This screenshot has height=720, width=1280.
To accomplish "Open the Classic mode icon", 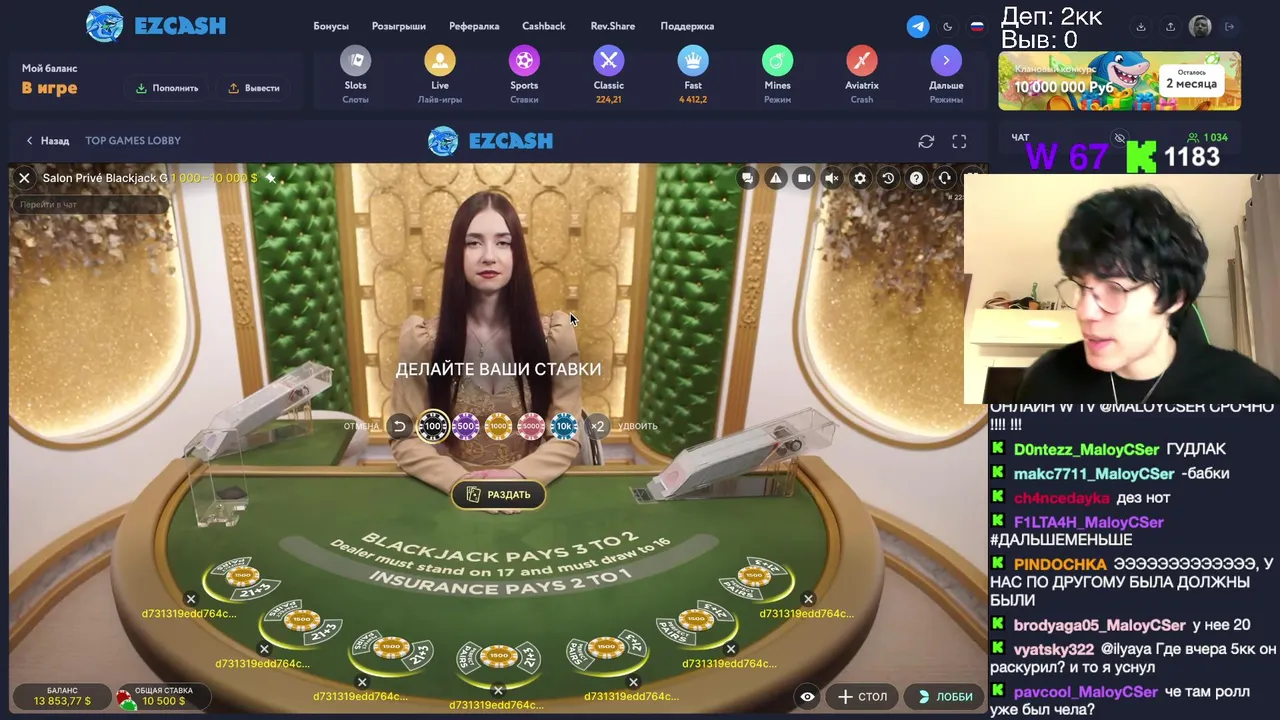I will coord(609,62).
